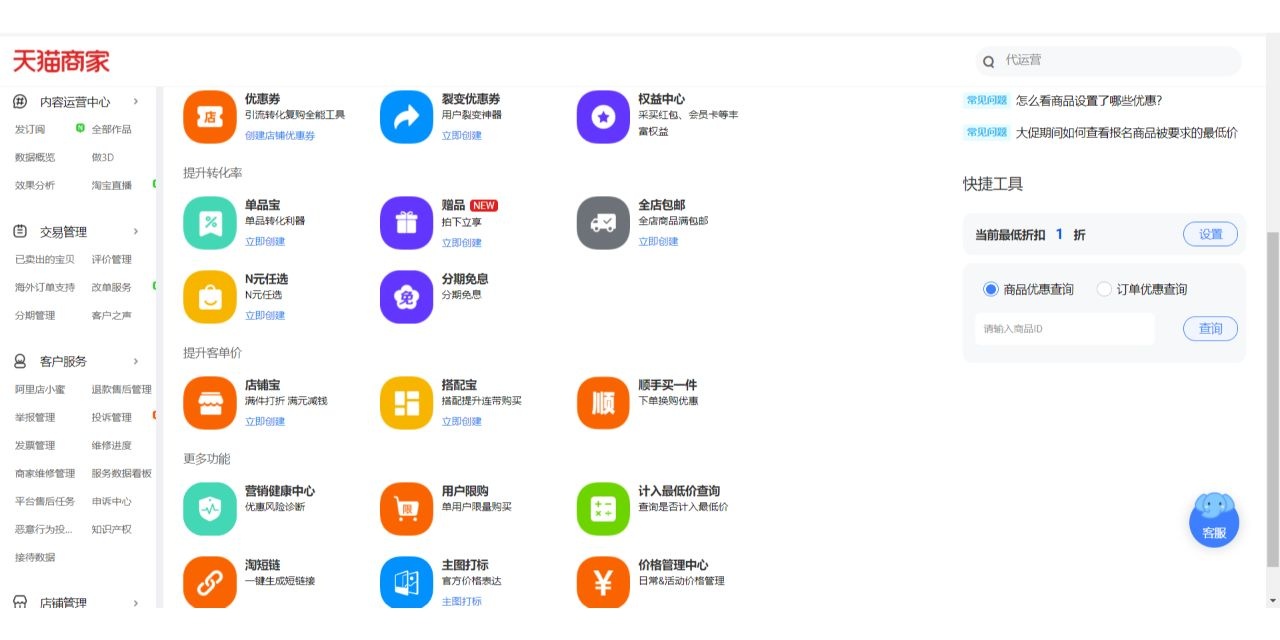
Task: Open the 店铺宝 storefront icon
Action: [210, 403]
